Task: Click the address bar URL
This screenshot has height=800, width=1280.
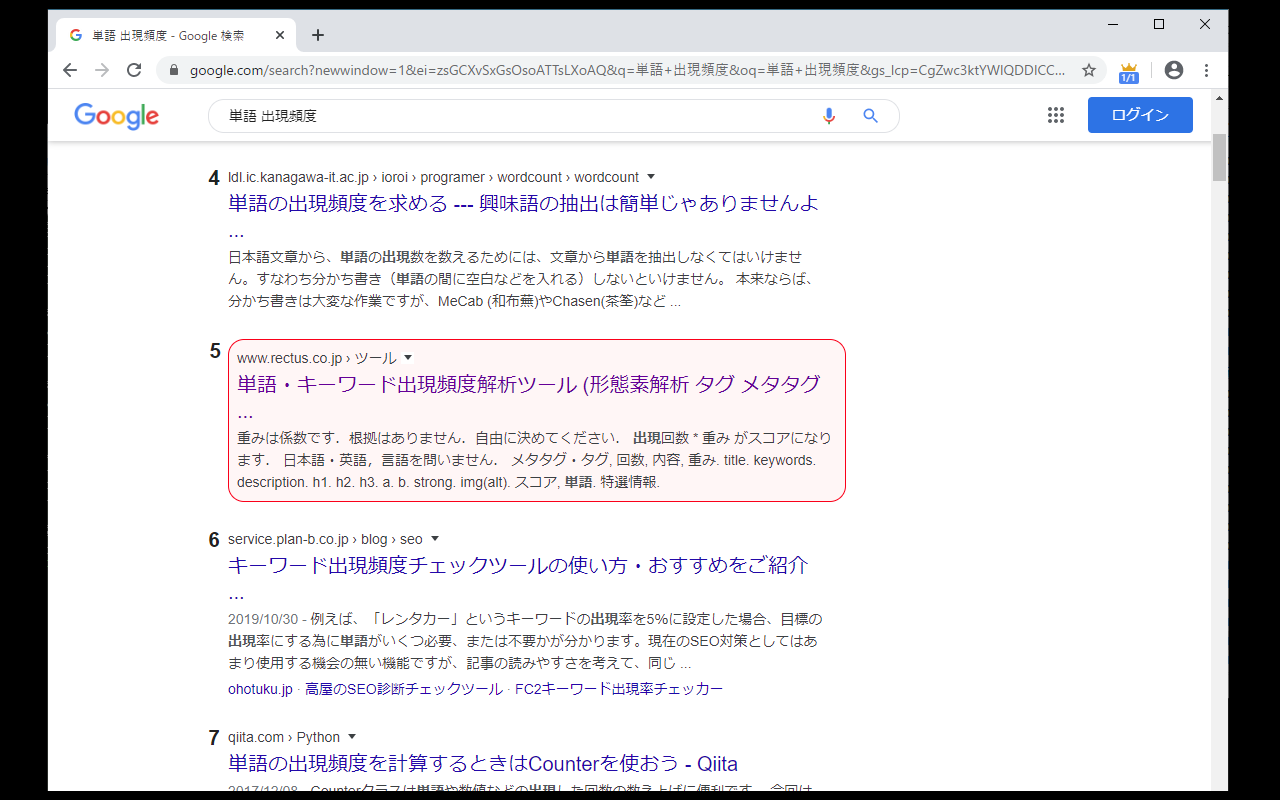Action: [x=627, y=71]
